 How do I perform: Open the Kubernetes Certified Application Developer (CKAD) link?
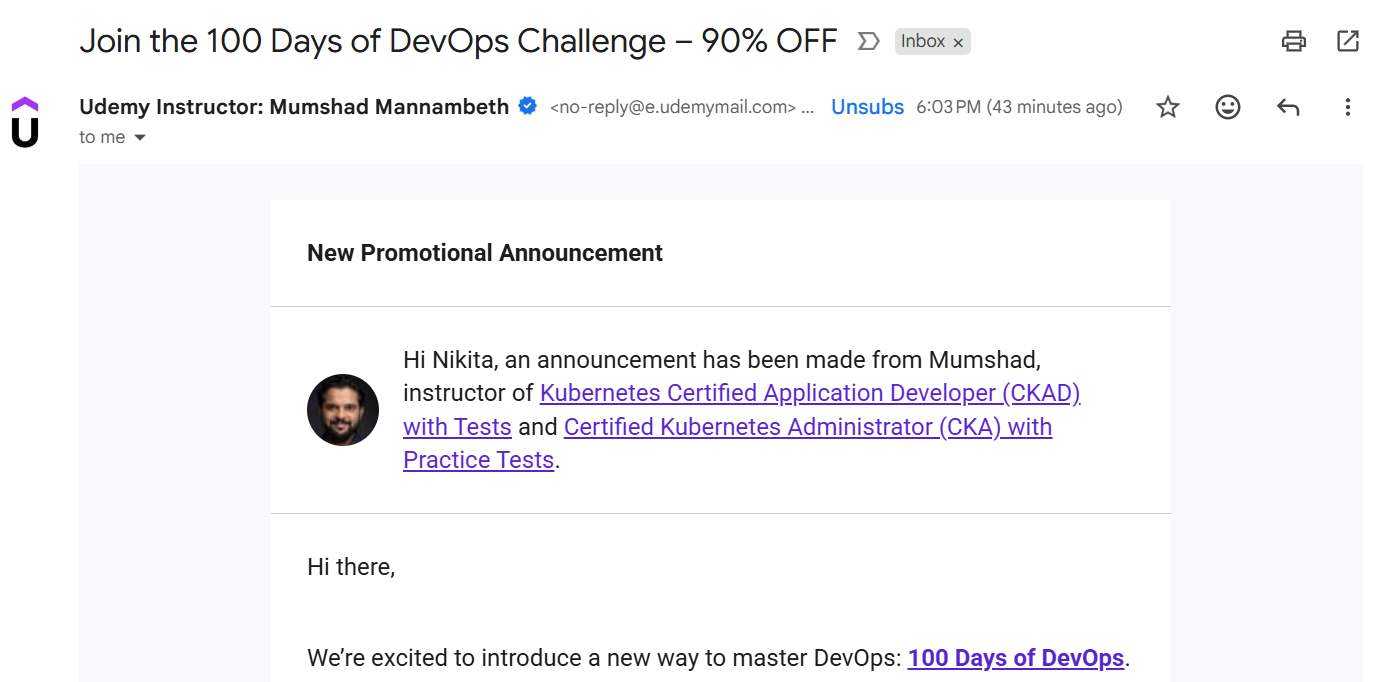pos(810,393)
